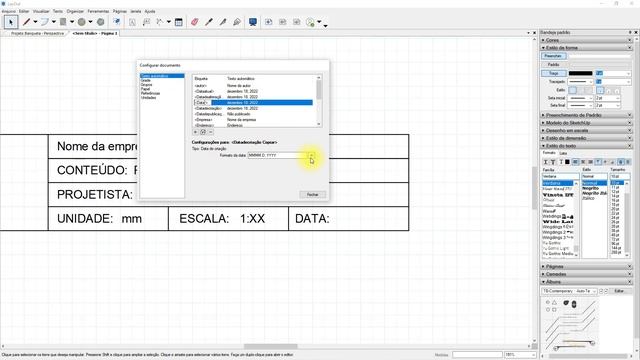Select the pink Eraser tool

(195, 22)
